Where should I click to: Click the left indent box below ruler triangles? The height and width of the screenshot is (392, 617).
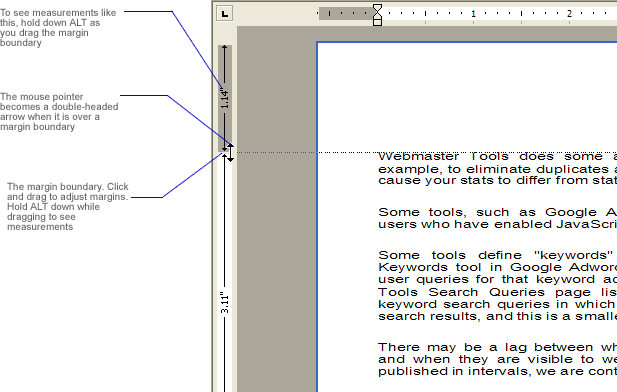377,22
